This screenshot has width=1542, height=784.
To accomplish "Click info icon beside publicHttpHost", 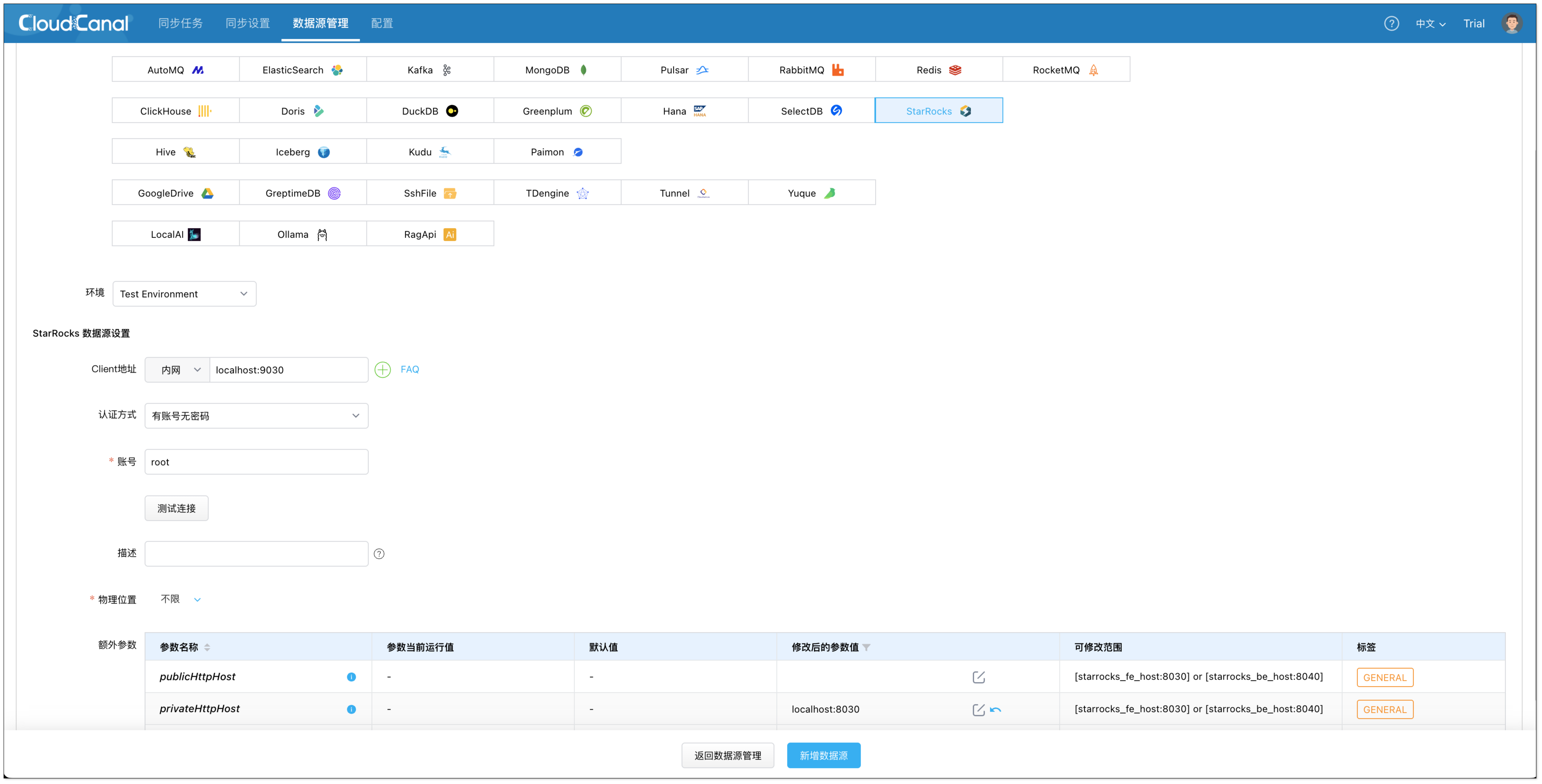I will pyautogui.click(x=351, y=677).
